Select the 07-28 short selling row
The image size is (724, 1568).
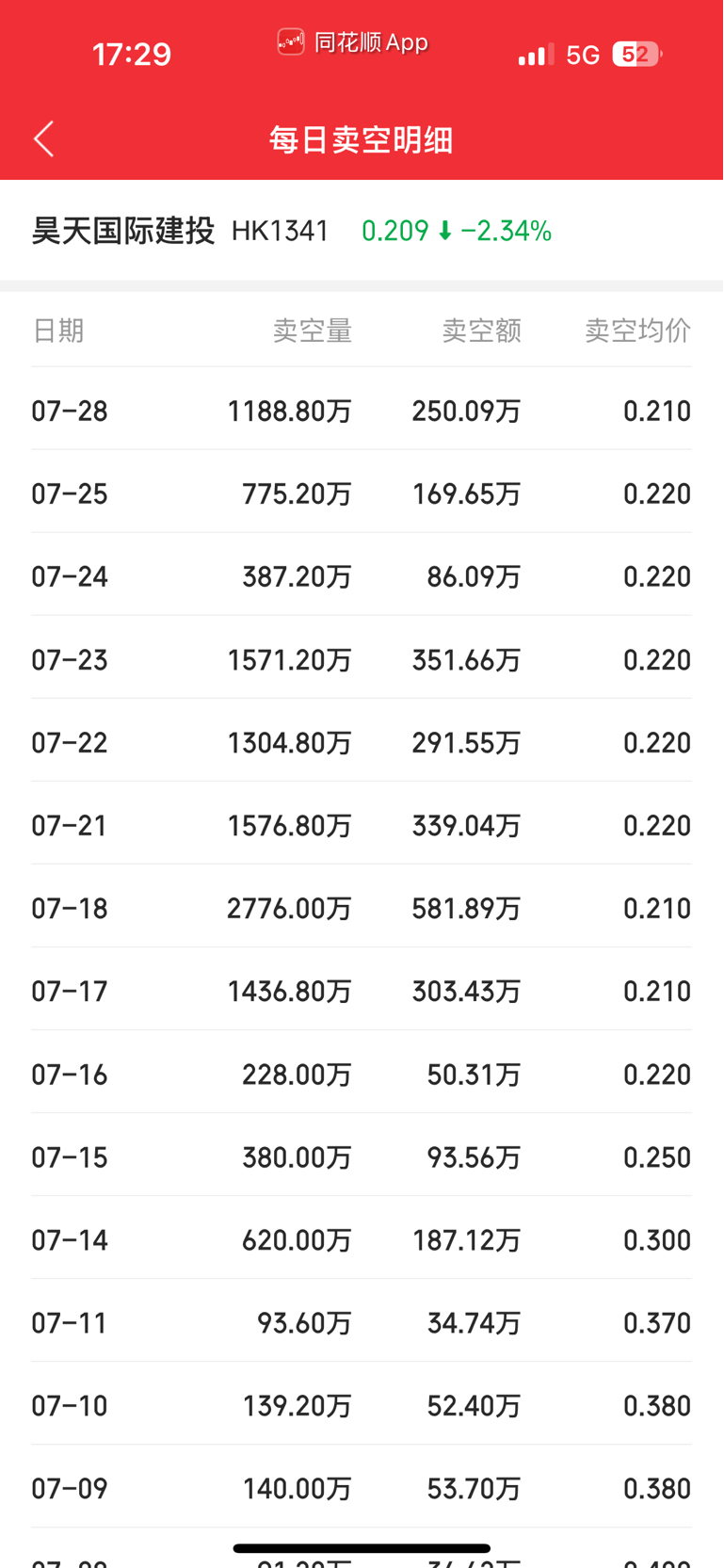[x=362, y=411]
